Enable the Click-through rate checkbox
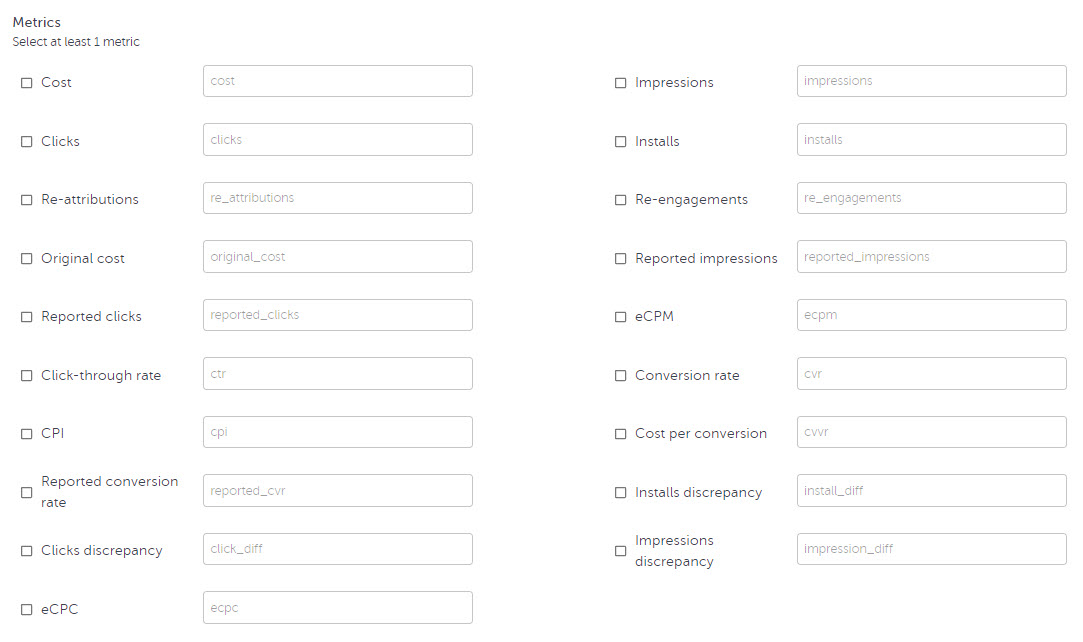The image size is (1083, 642). pos(27,376)
